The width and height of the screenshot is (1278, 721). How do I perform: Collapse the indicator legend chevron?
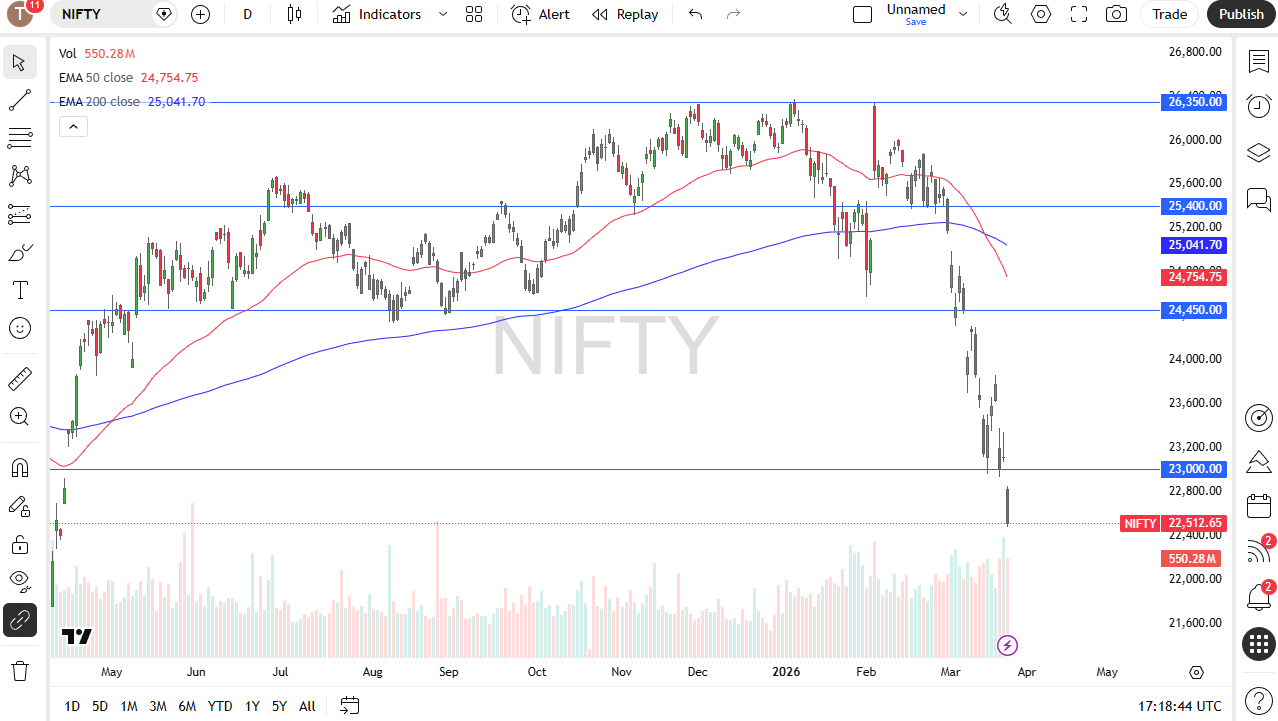tap(74, 127)
